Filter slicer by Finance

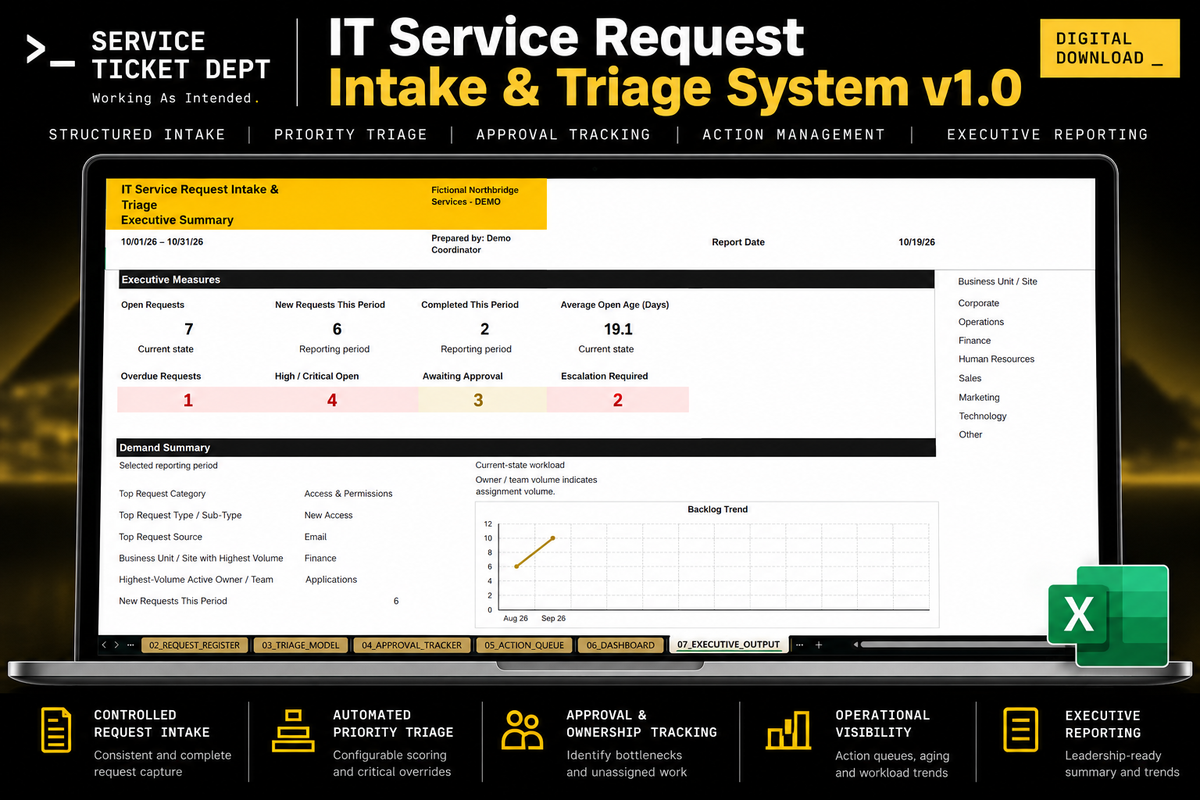pyautogui.click(x=975, y=341)
